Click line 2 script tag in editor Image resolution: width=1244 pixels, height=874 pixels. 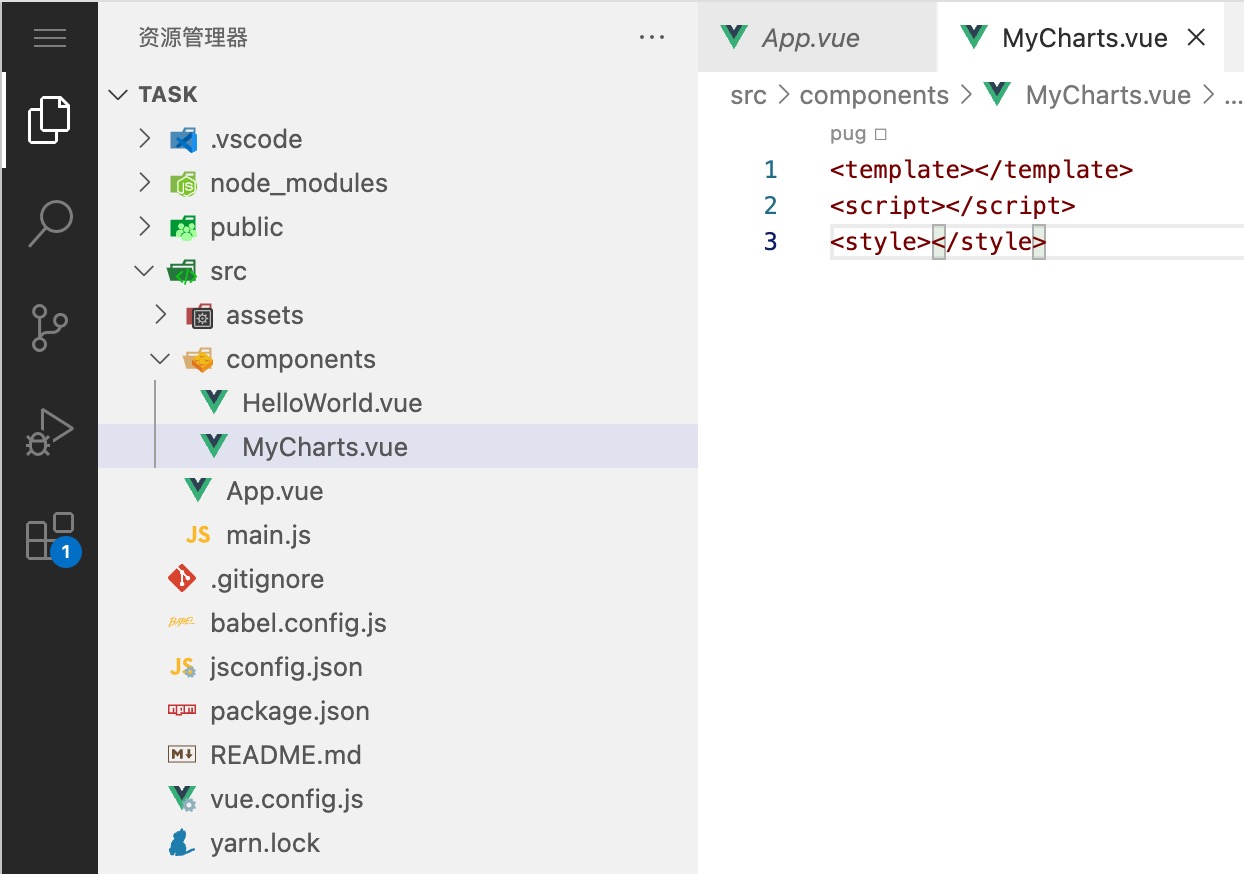click(951, 206)
